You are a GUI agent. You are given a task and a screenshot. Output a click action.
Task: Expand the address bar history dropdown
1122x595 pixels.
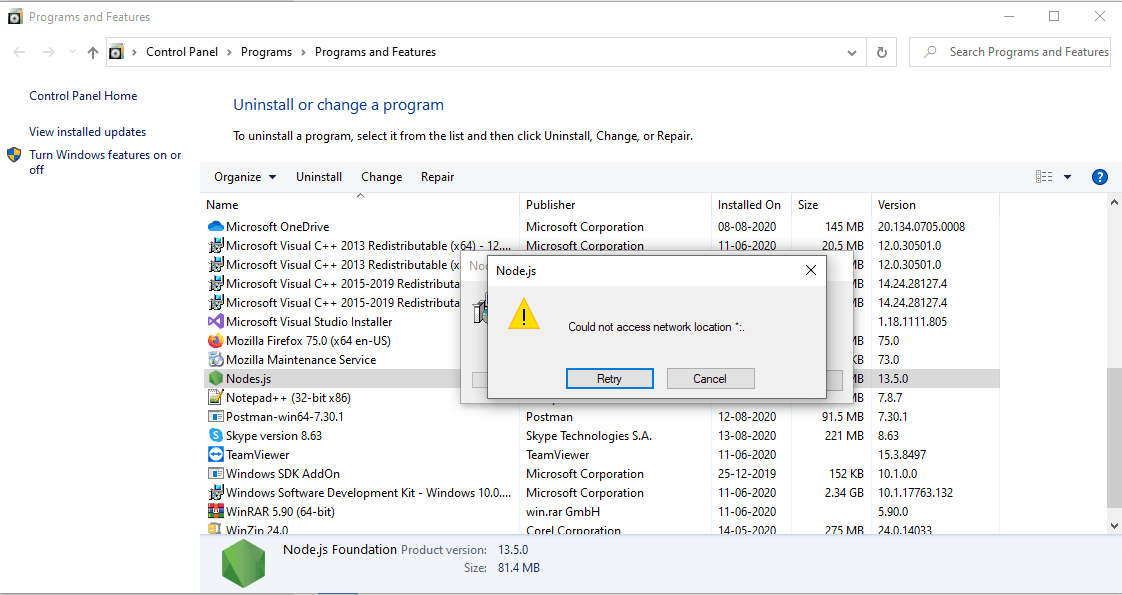pos(852,52)
